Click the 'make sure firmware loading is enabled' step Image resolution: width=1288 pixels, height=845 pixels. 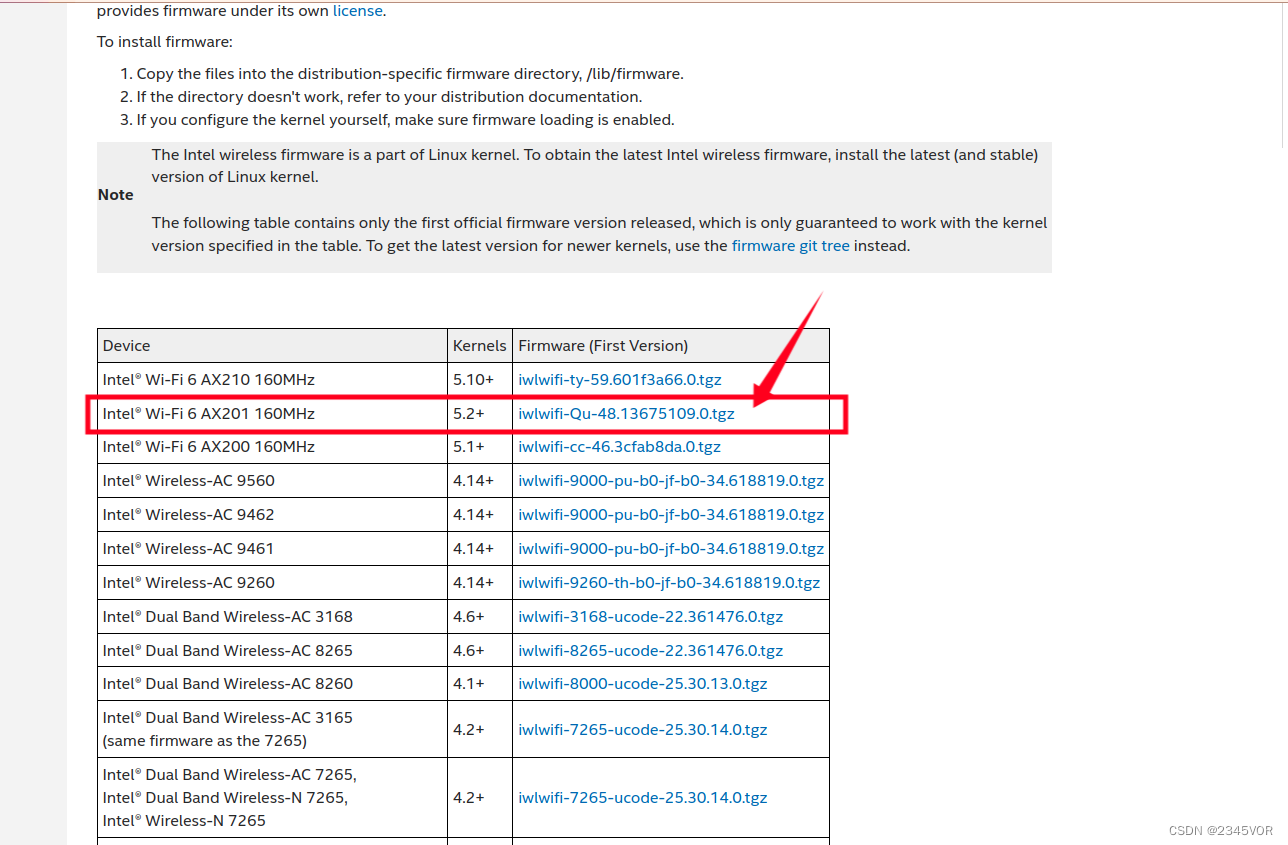[406, 120]
